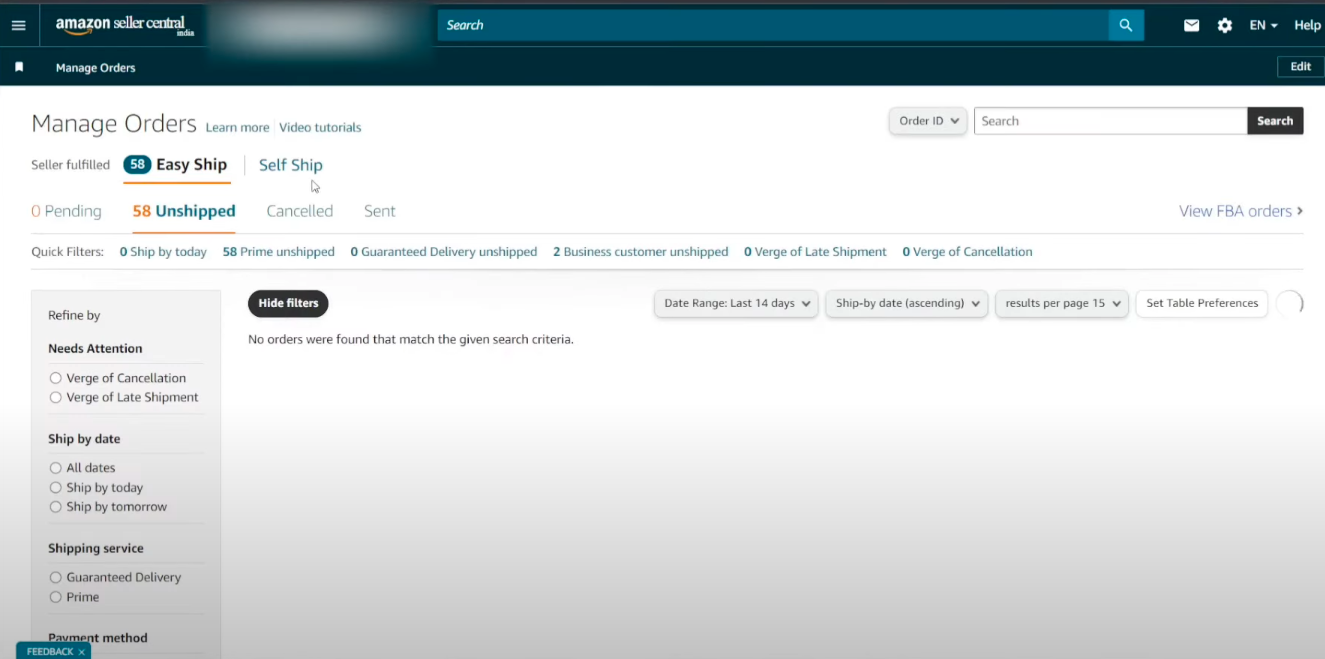
Task: Click the Set Table Preferences button
Action: pyautogui.click(x=1202, y=303)
